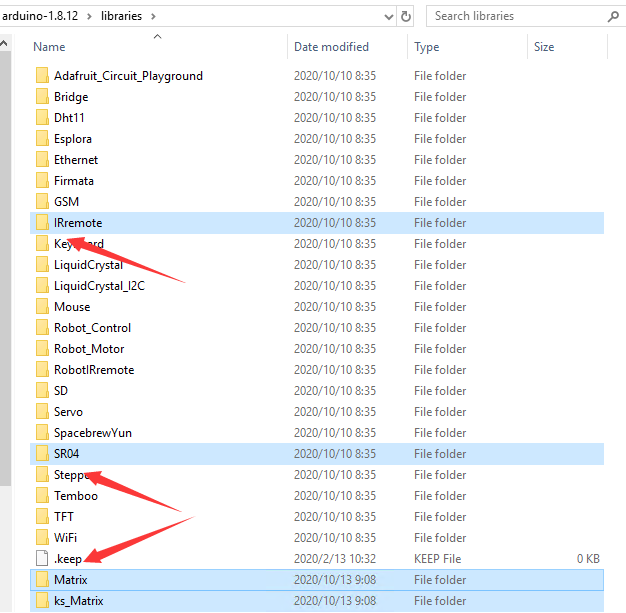
Task: Click the Robot_Motor folder icon
Action: pyautogui.click(x=42, y=348)
